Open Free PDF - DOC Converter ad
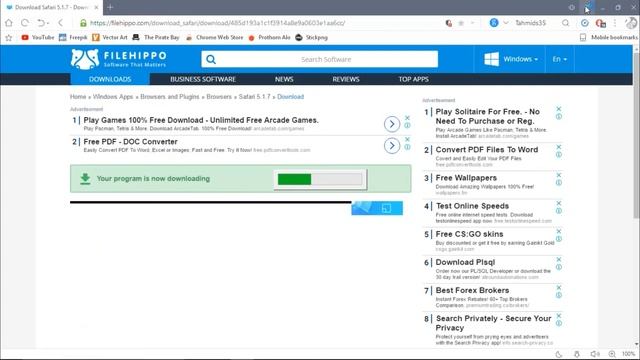The image size is (640, 360). click(x=130, y=142)
